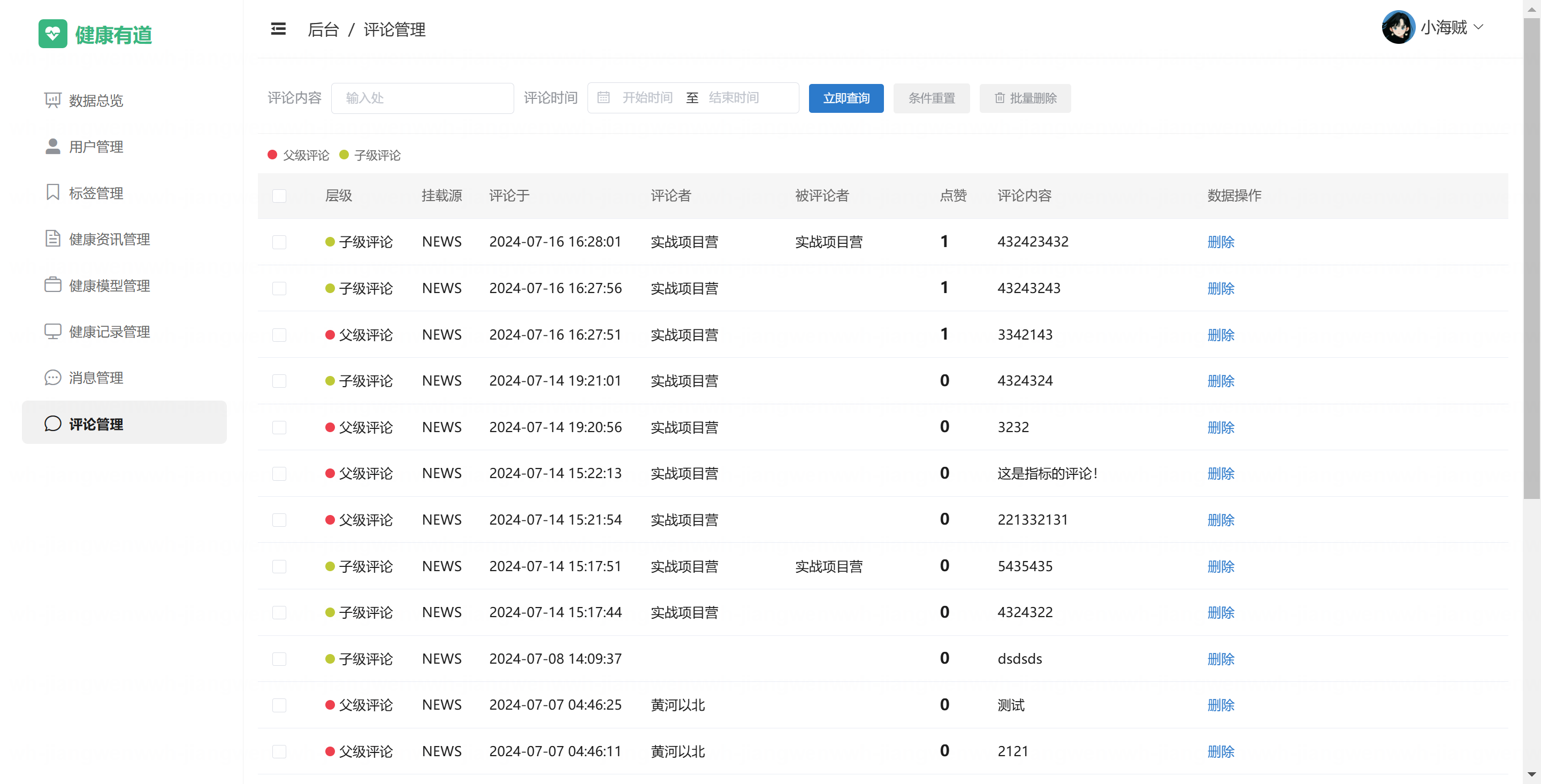1541x784 pixels.
Task: Click the 消息管理 chat bubble icon
Action: 52,378
